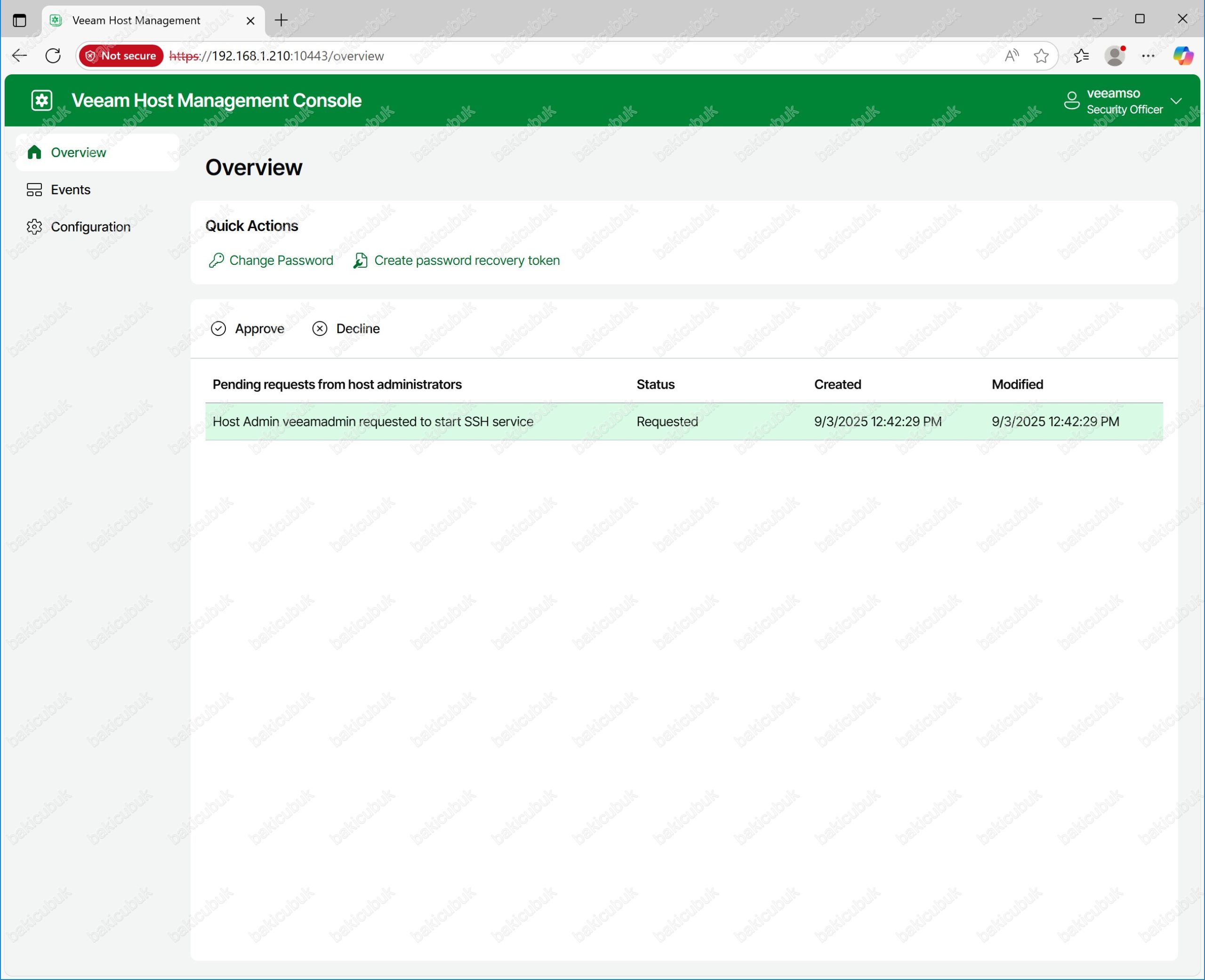Open the tab actions menu icon
The width and height of the screenshot is (1205, 980).
pyautogui.click(x=20, y=20)
